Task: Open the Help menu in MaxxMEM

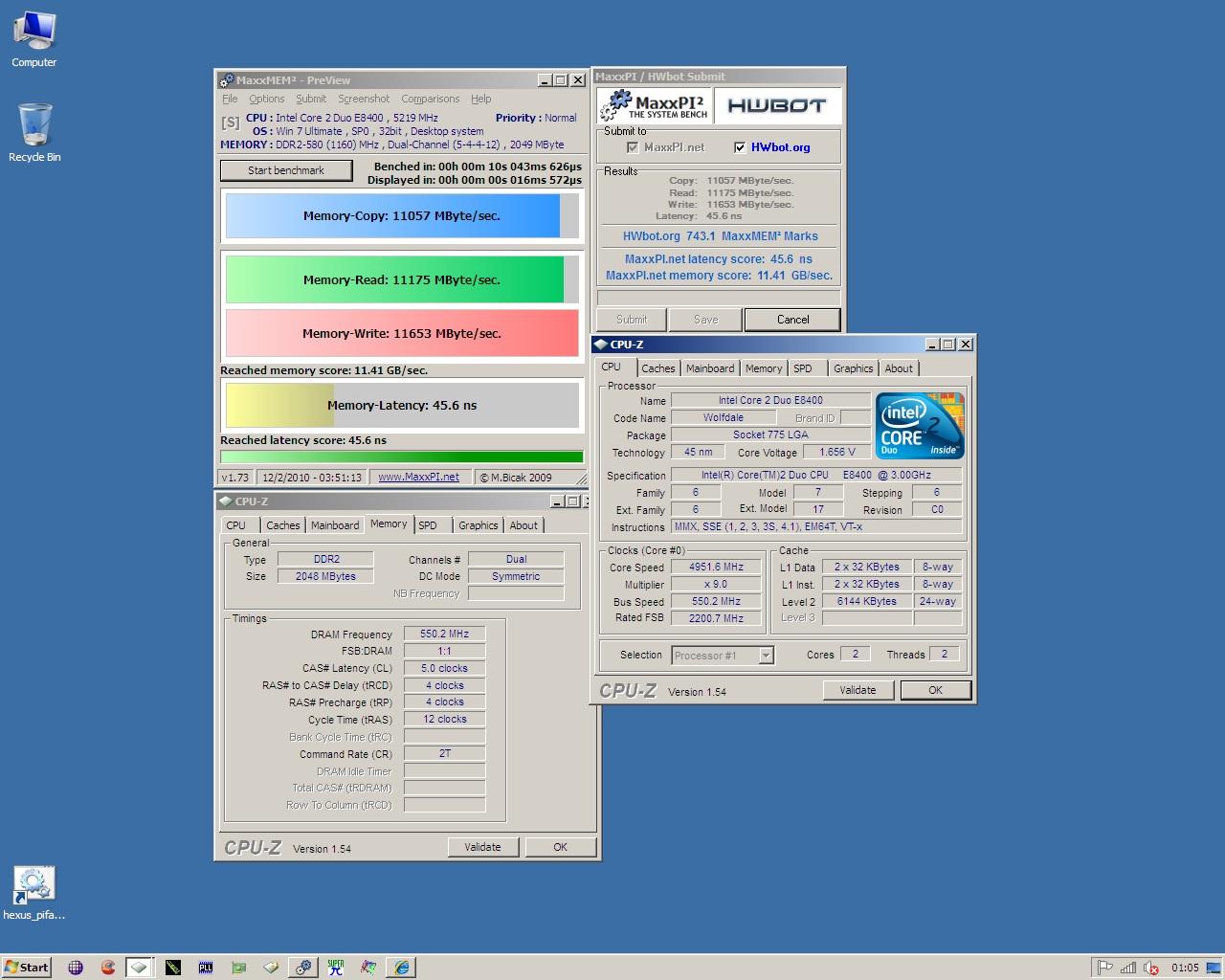Action: (x=481, y=99)
